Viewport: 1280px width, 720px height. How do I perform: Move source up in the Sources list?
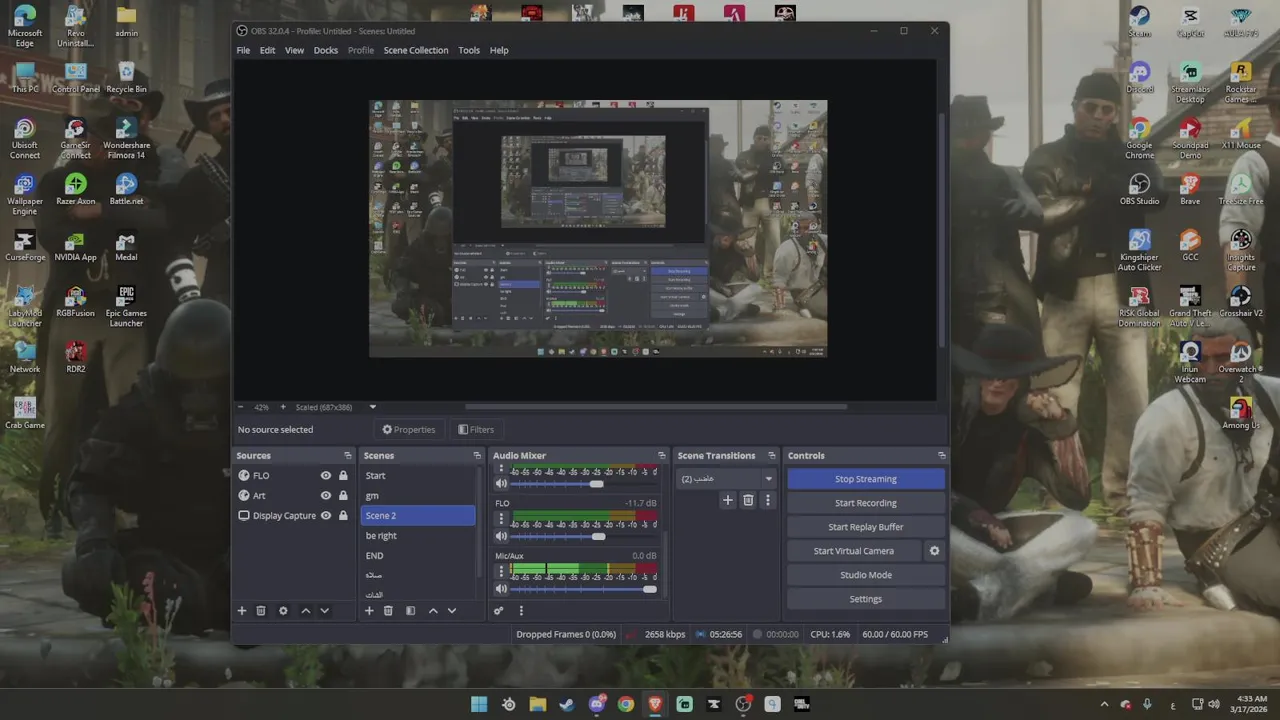[306, 611]
